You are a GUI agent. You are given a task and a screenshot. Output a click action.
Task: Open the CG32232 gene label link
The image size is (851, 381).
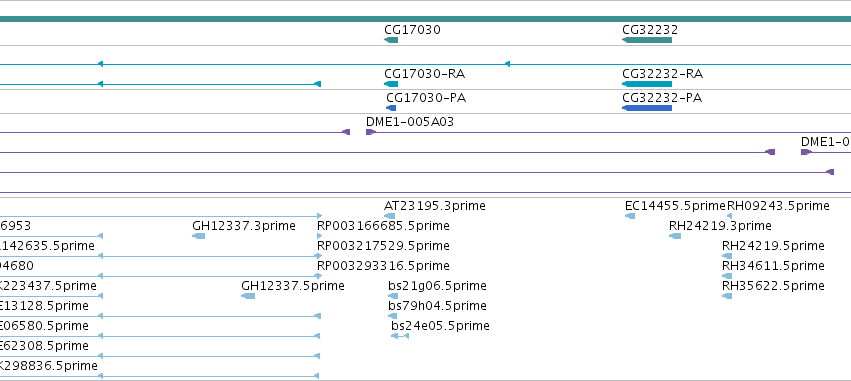(650, 30)
